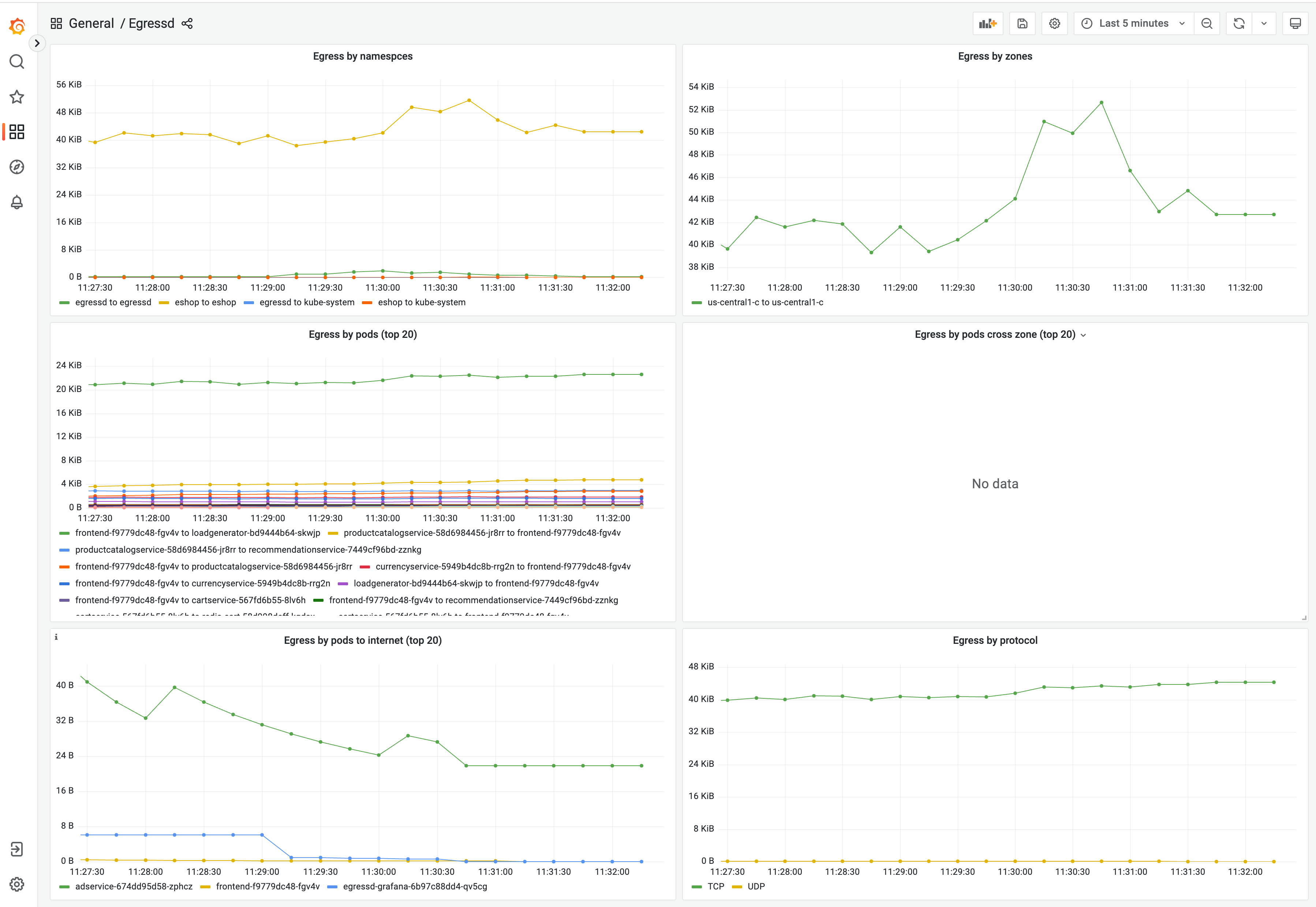
Task: Open the Search dashboards icon
Action: click(x=17, y=61)
